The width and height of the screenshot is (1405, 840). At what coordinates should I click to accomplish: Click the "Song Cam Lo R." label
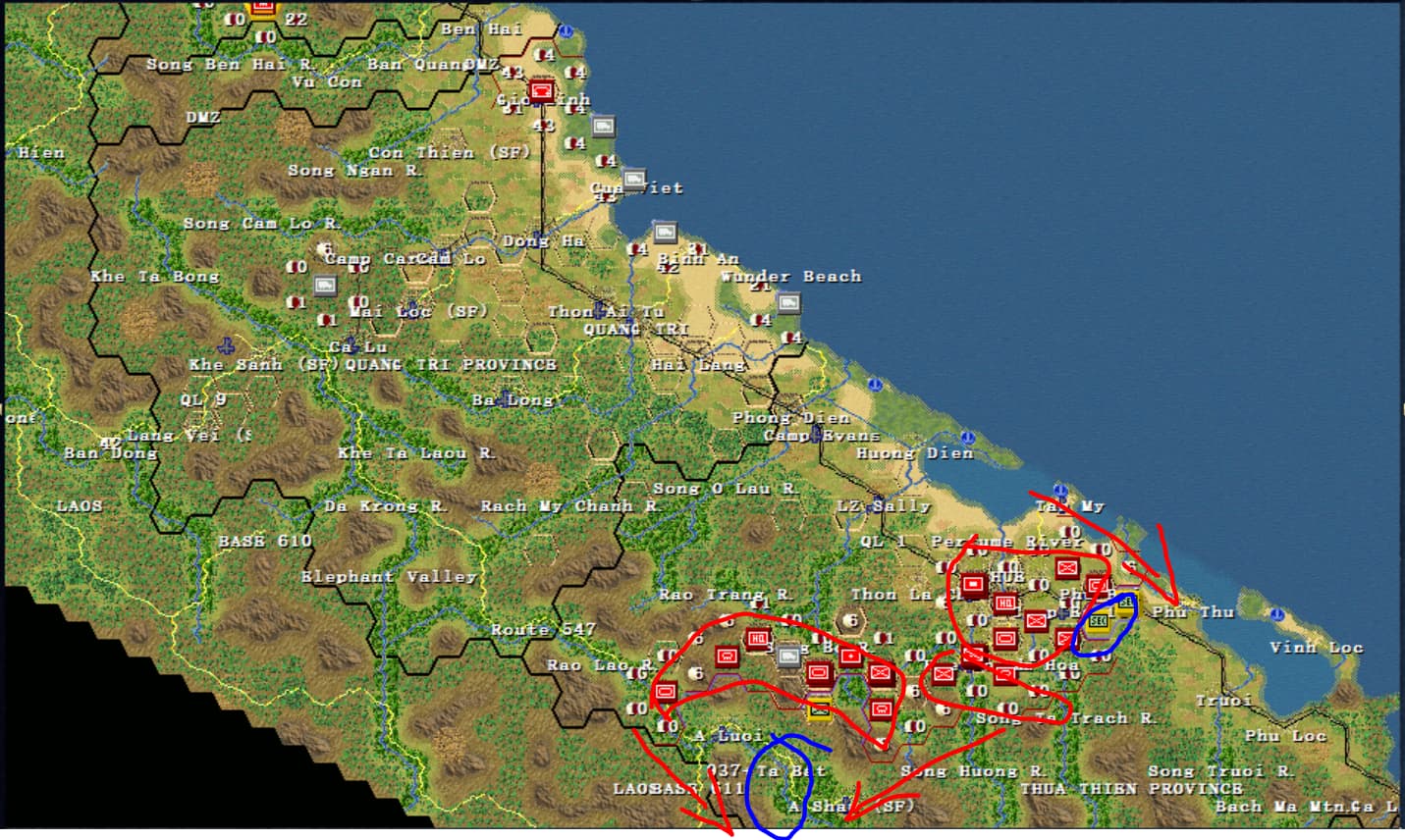tap(261, 223)
